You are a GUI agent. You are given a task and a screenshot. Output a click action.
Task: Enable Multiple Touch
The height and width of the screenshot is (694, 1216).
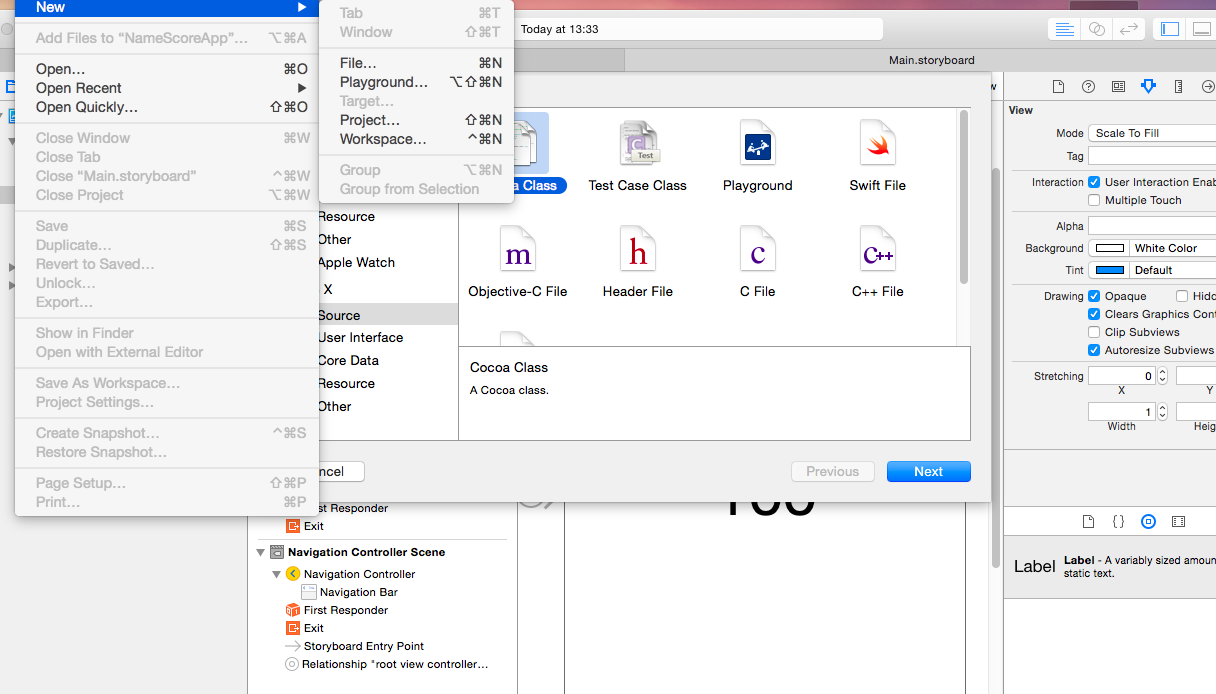1093,200
